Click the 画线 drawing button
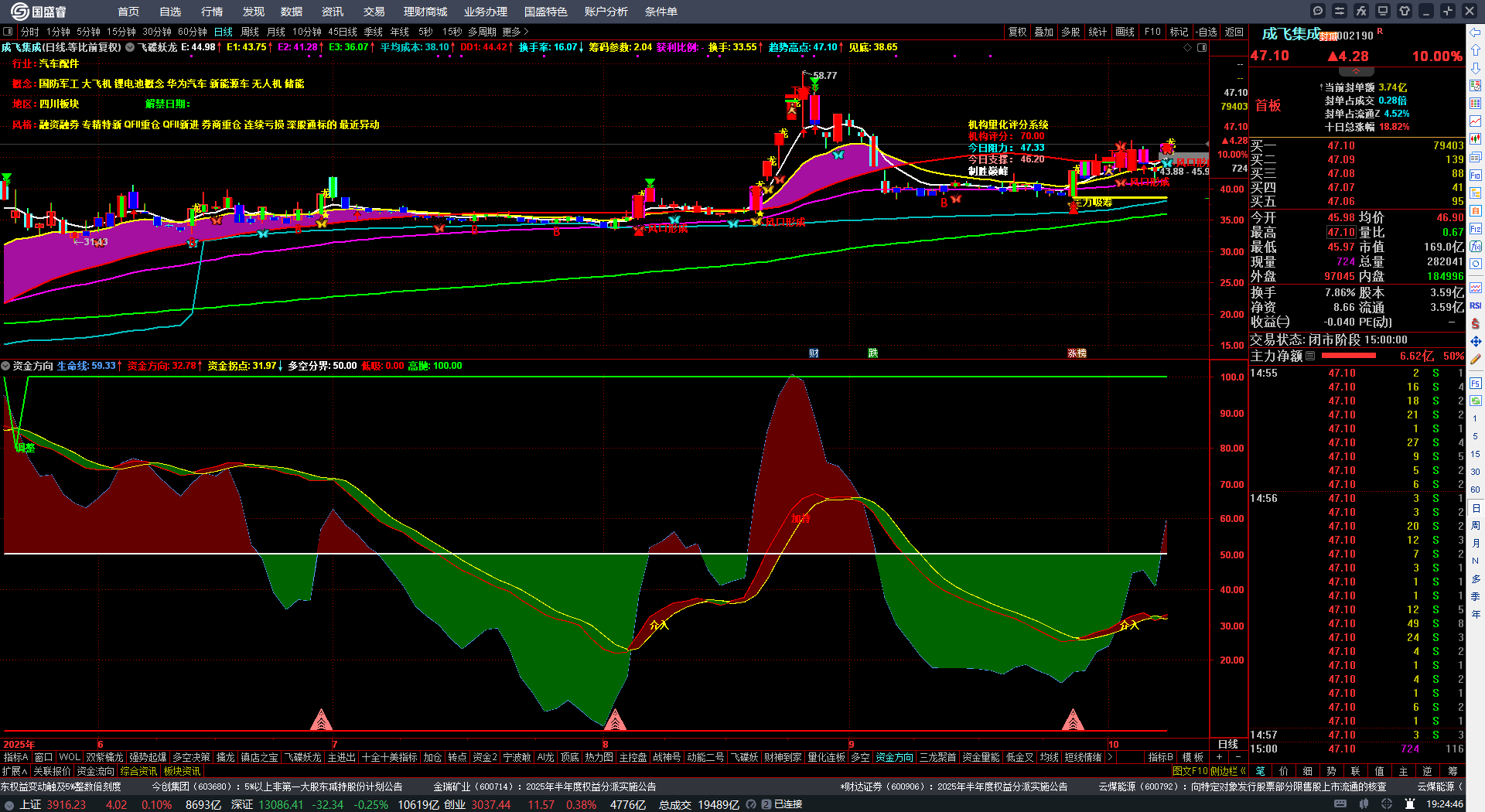Screen dimensions: 1485x812 point(1125,32)
